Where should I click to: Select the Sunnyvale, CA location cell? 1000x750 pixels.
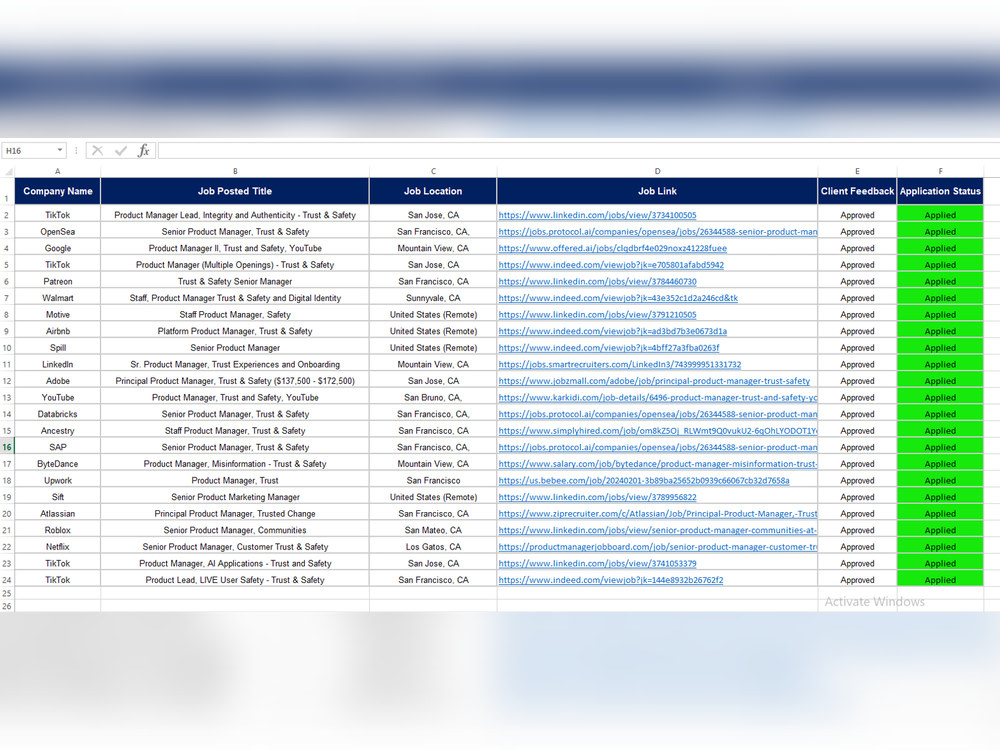[433, 298]
